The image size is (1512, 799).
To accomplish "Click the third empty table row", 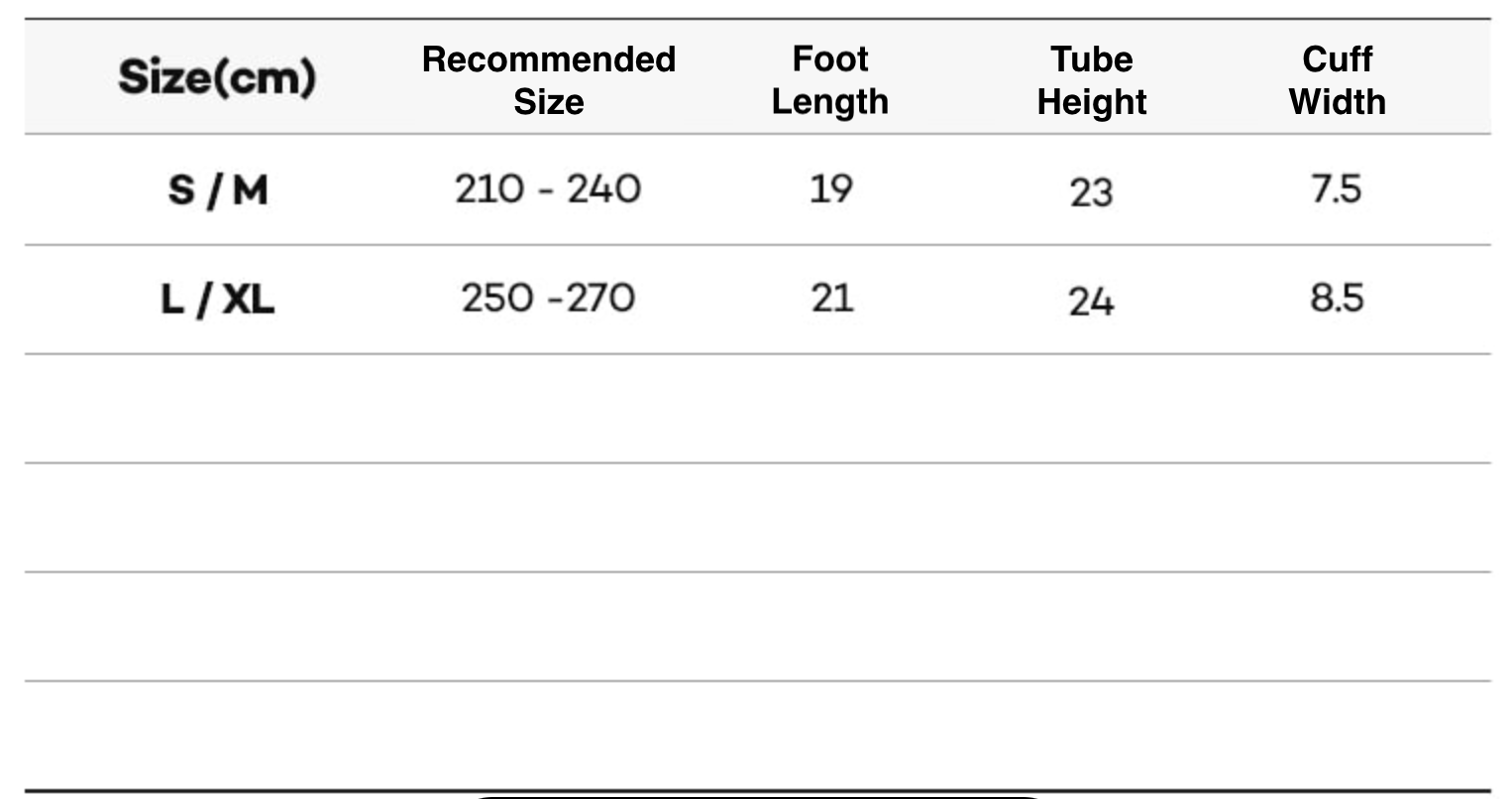I will coord(756,627).
